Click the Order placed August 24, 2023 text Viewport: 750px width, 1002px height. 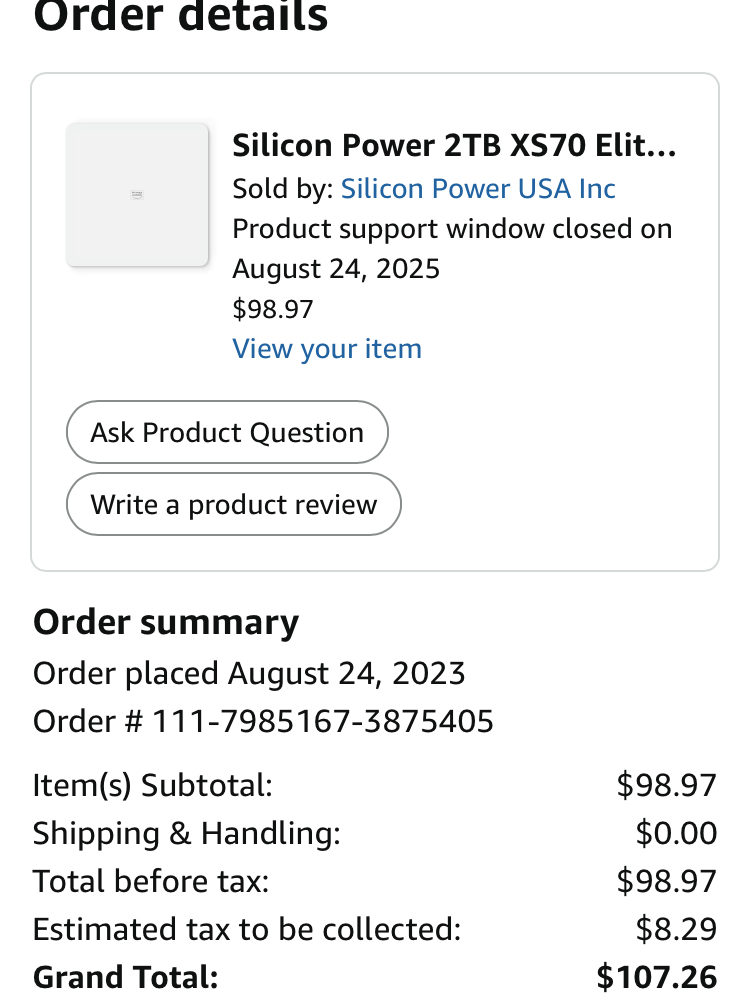tap(249, 673)
